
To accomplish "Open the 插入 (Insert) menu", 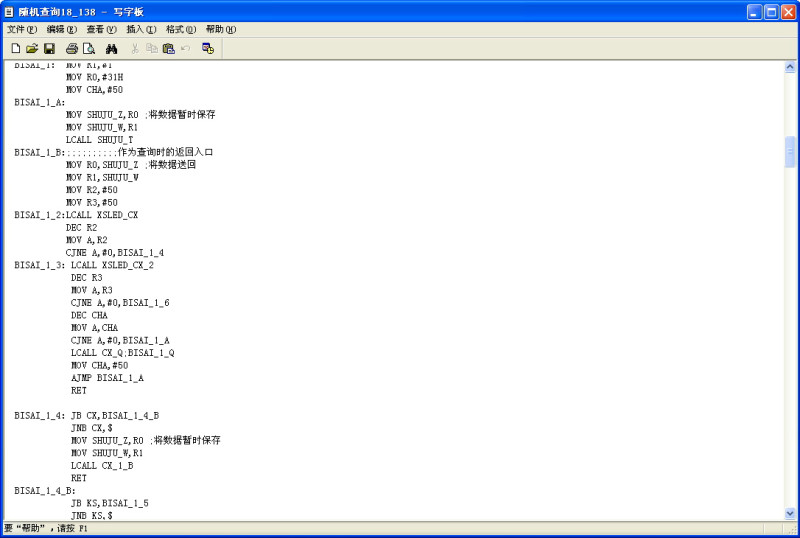I will coord(141,29).
